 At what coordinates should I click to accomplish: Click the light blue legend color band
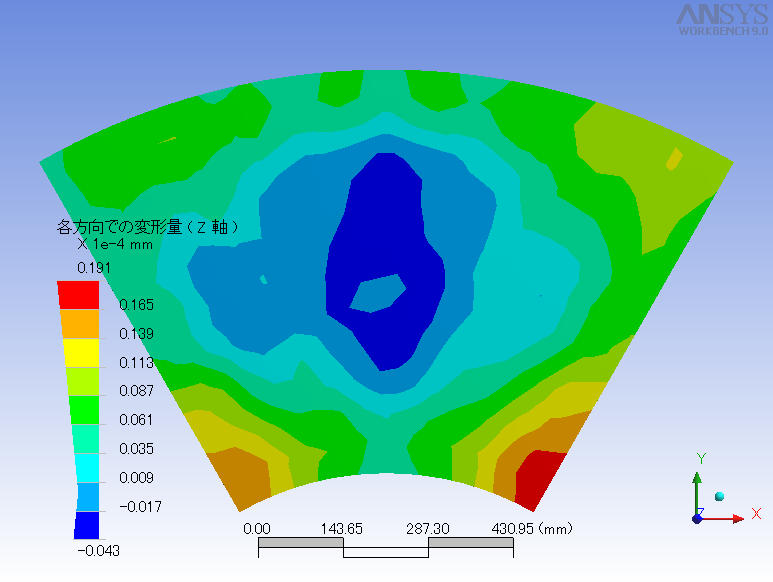point(87,496)
